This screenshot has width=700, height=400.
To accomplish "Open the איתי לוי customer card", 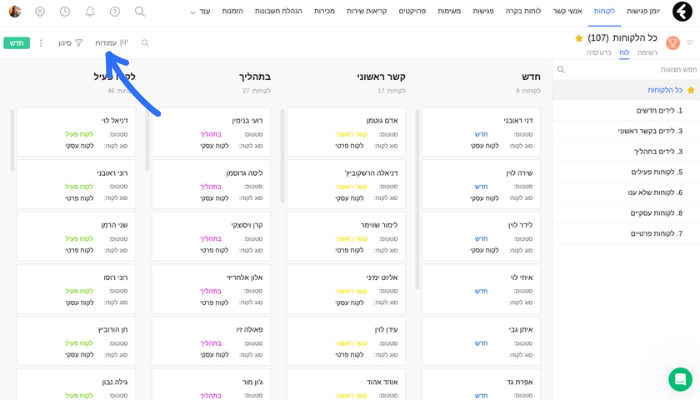I will [481, 289].
